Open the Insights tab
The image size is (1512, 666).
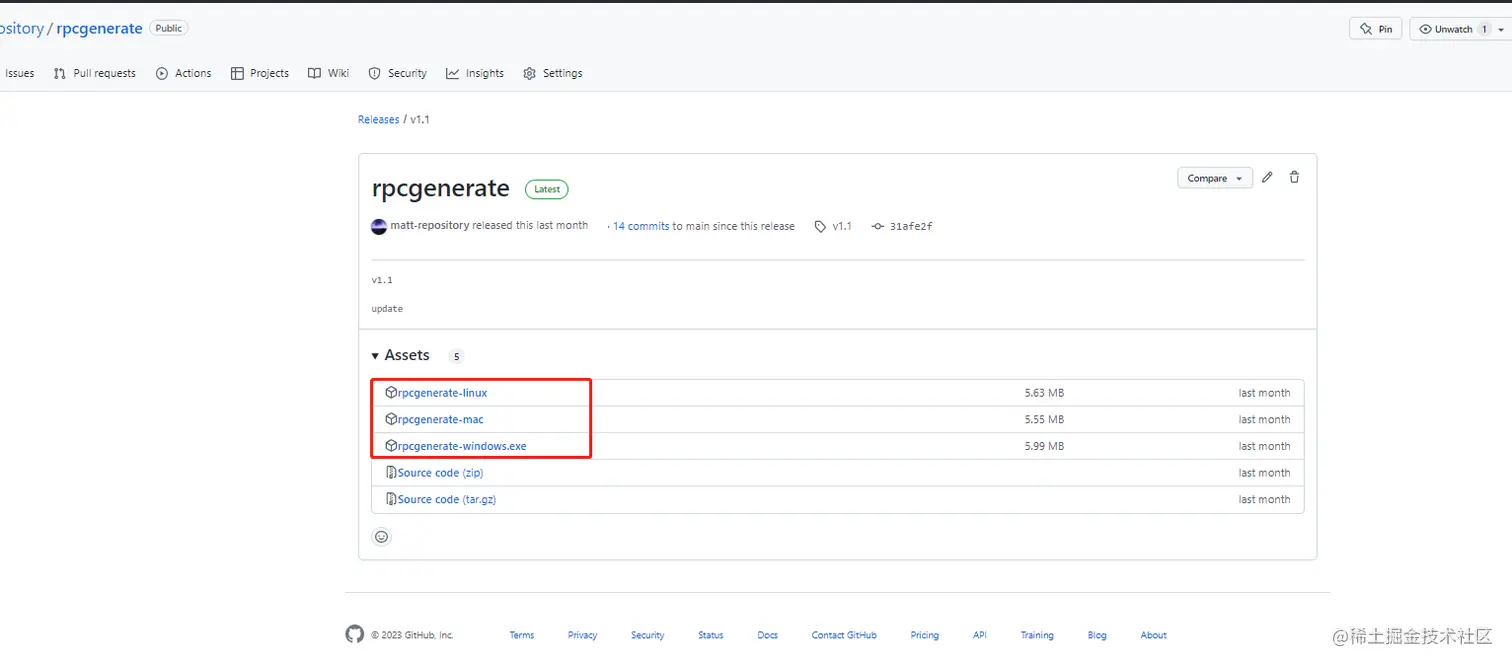click(x=475, y=73)
